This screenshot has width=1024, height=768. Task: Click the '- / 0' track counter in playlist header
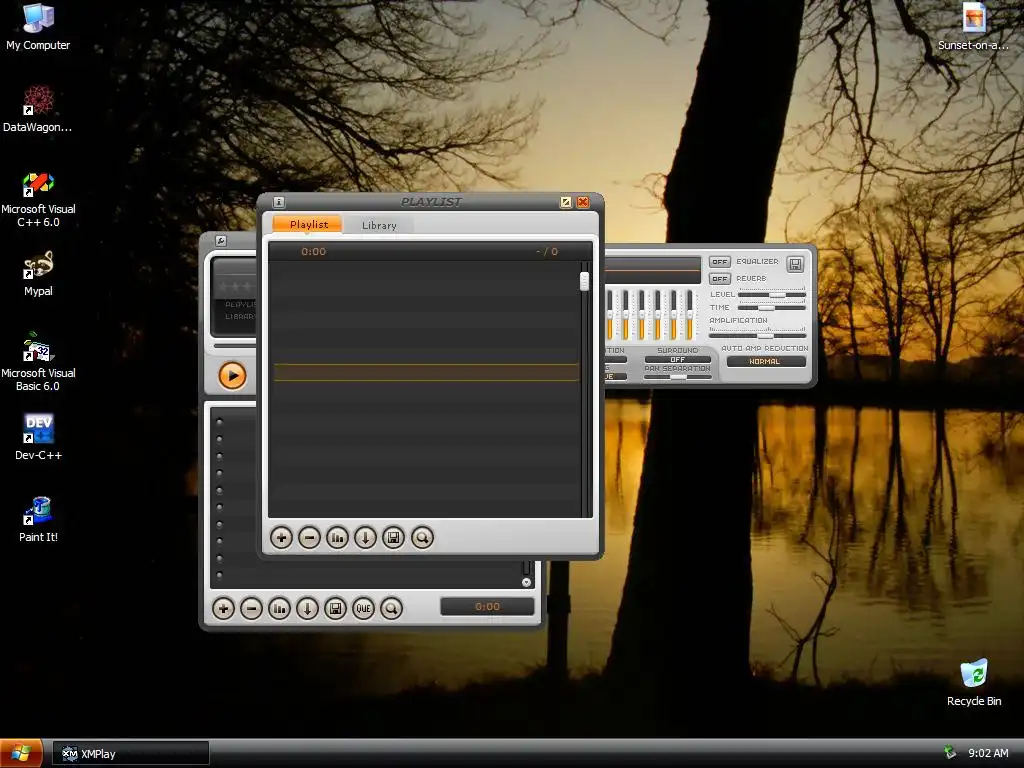click(x=547, y=251)
